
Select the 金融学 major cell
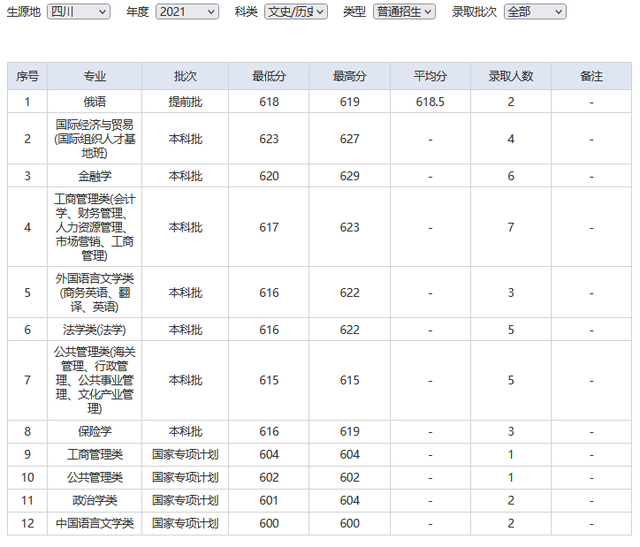click(x=95, y=176)
